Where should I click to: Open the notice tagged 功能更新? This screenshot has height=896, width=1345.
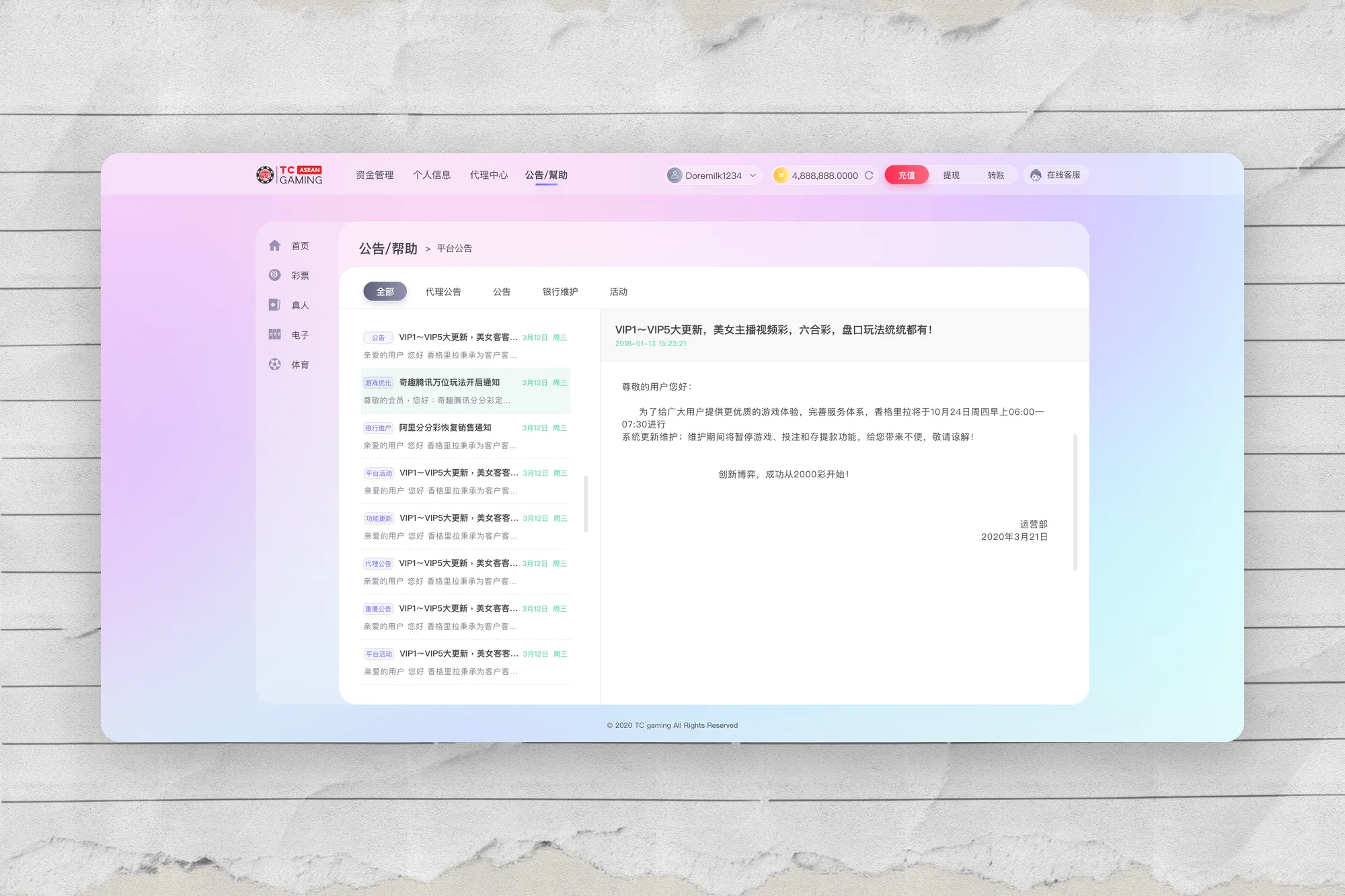(x=465, y=526)
